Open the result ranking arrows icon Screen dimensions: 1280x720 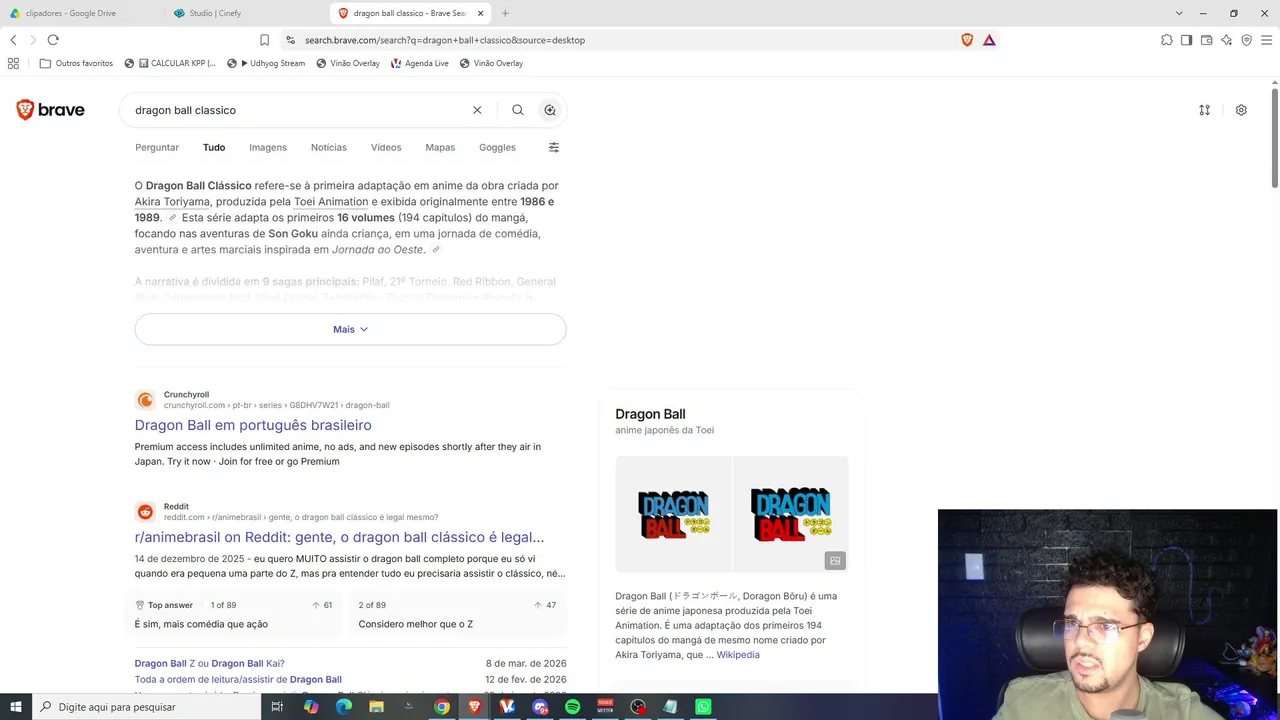1205,110
